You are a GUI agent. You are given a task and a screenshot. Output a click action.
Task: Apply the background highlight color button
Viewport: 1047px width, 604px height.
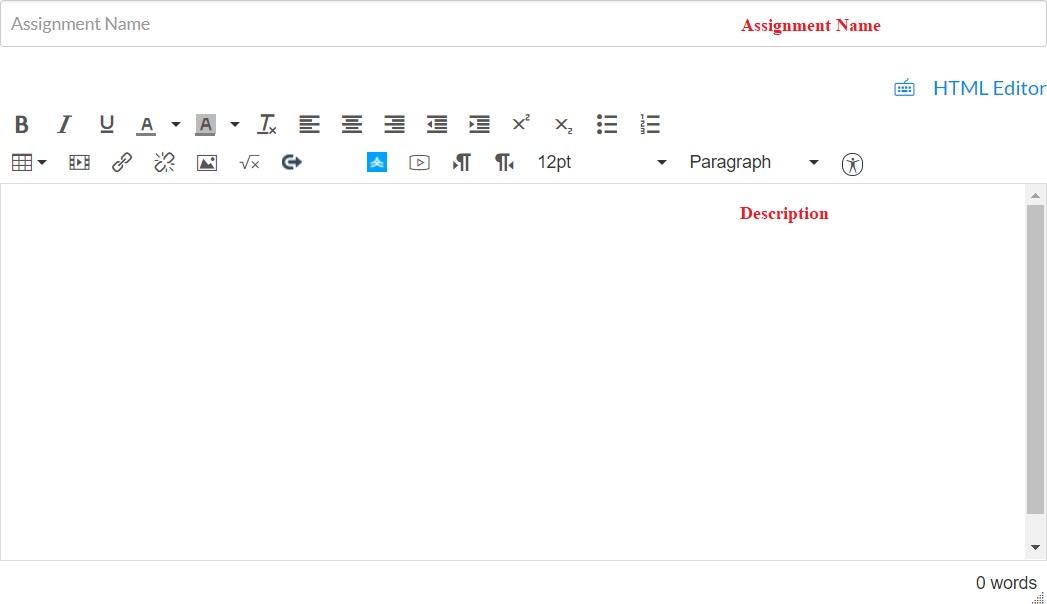[x=205, y=125]
